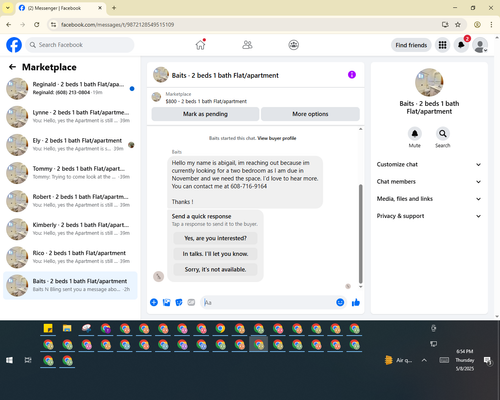Open Kimberly's apartment conversation

pos(70,229)
